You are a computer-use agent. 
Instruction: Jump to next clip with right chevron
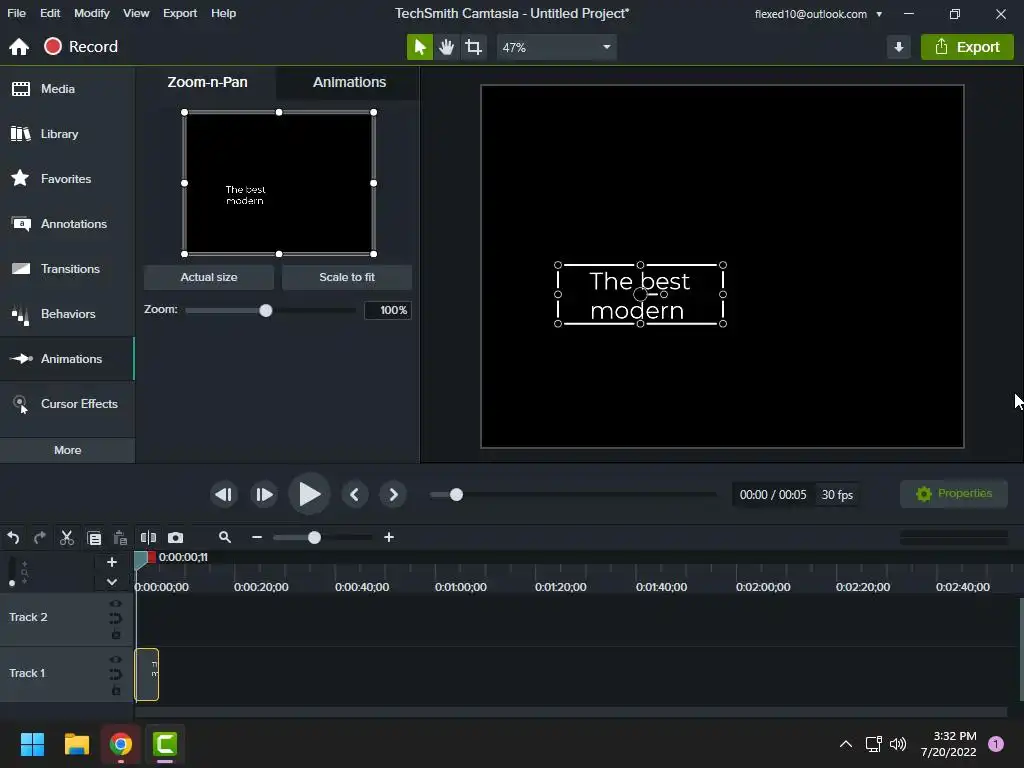tap(393, 494)
